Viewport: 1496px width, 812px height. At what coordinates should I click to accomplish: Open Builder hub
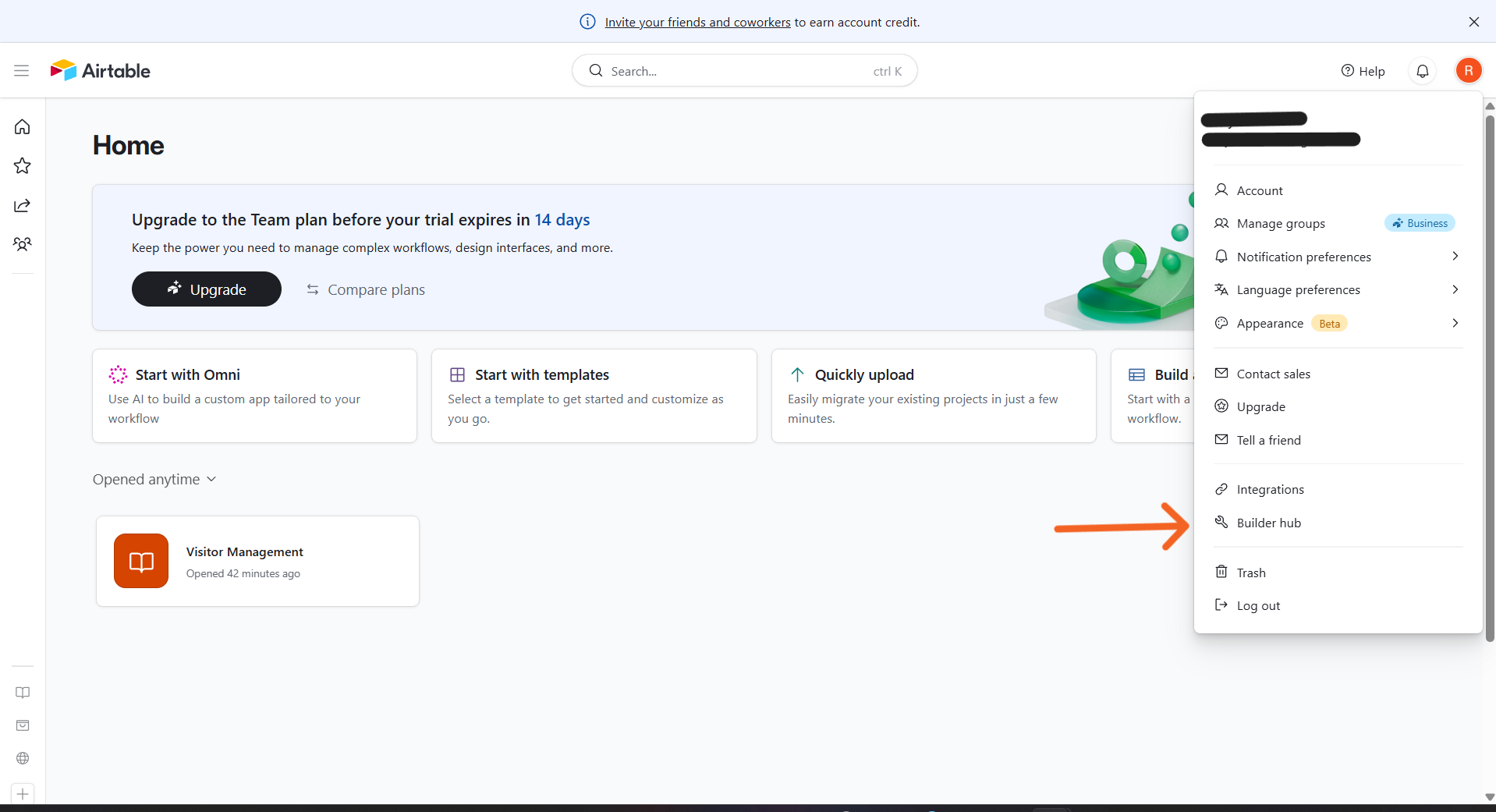point(1338,523)
